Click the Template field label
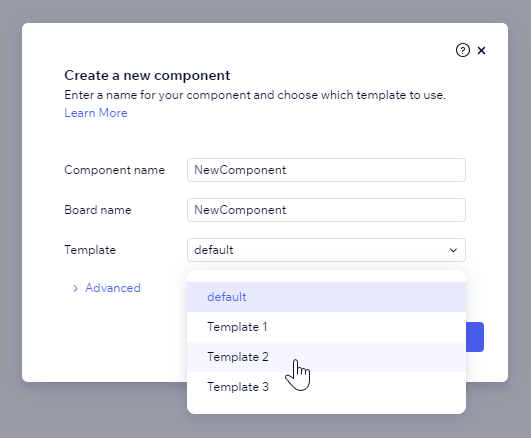531x438 pixels. (x=90, y=250)
